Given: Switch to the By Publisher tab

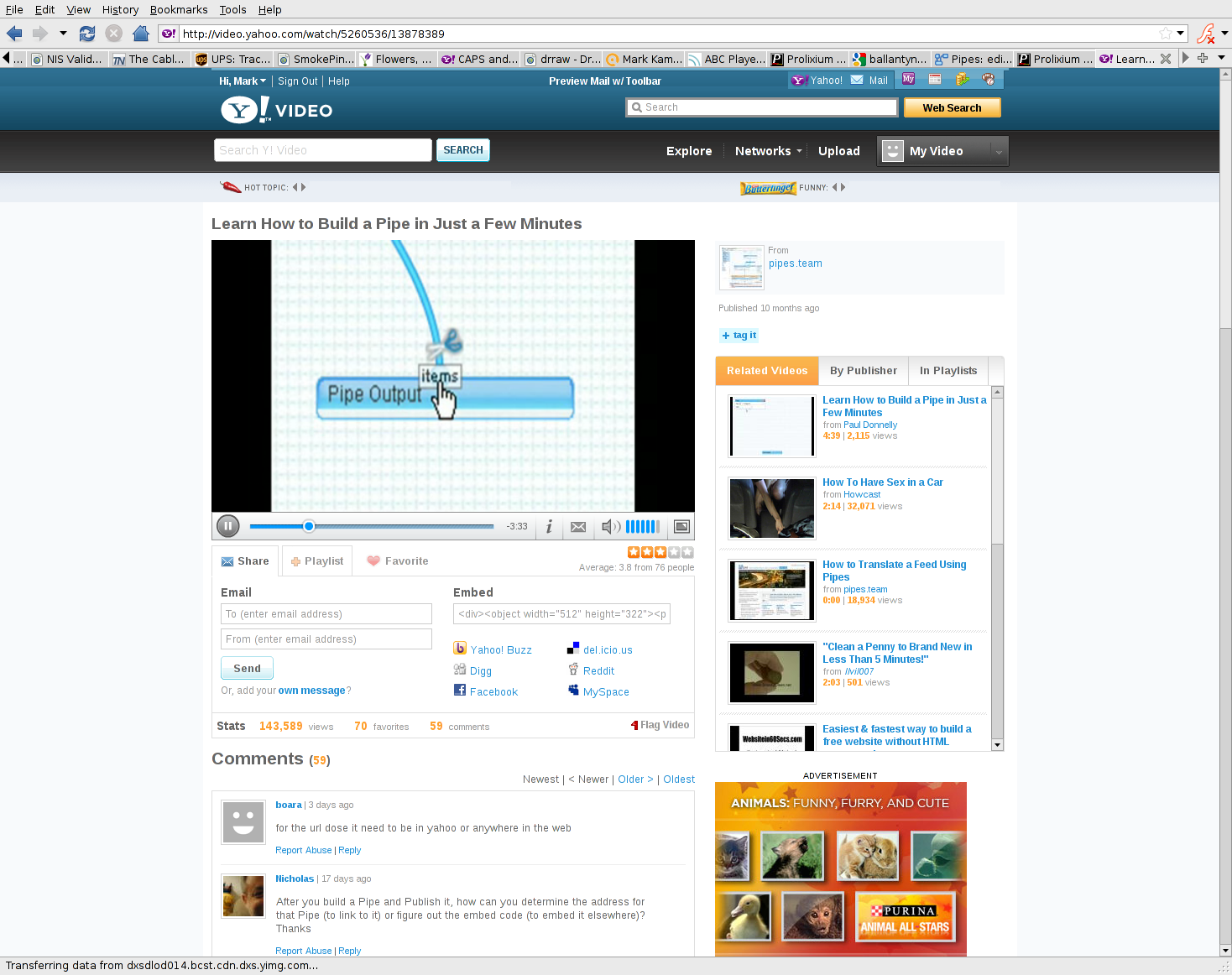Looking at the screenshot, I should point(863,370).
